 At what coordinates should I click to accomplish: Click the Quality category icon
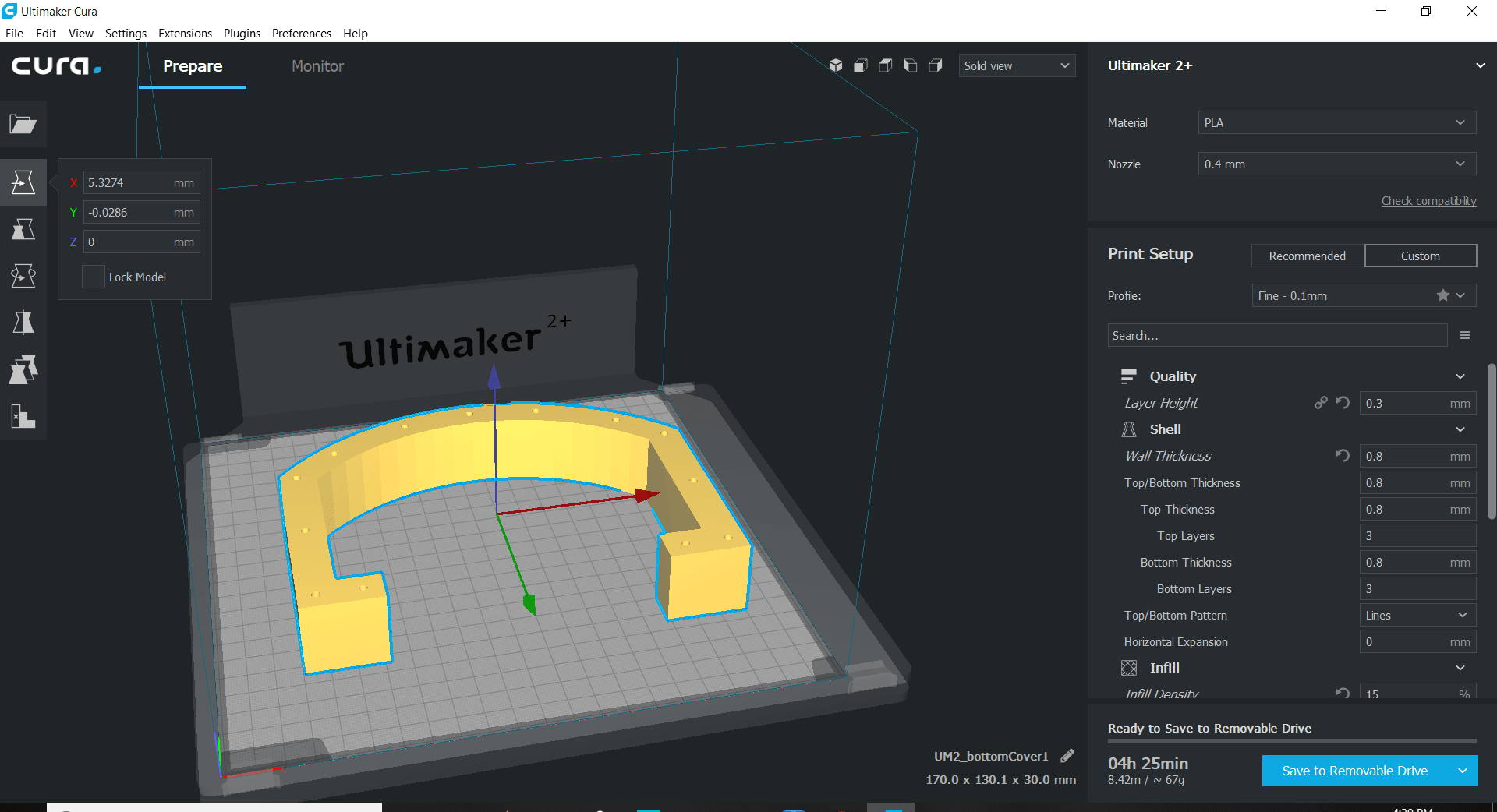1128,376
